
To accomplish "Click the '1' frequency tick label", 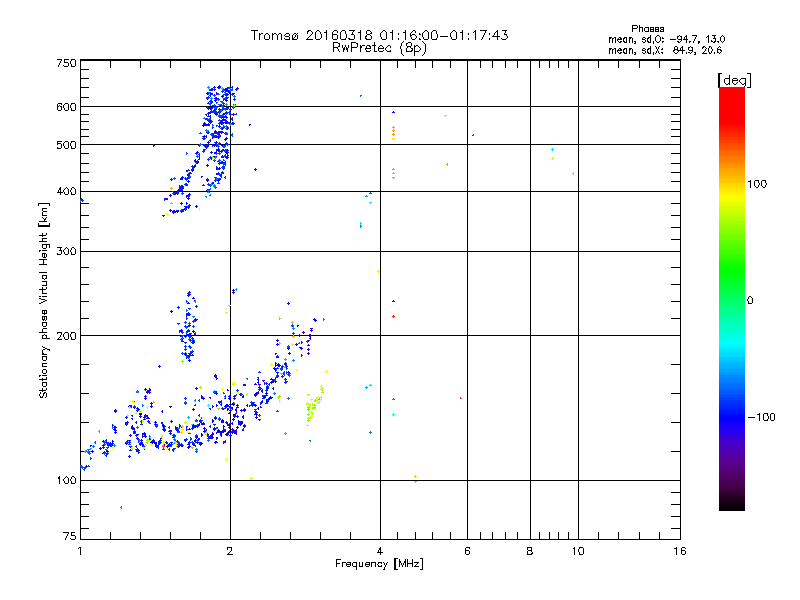I will 80,551.
